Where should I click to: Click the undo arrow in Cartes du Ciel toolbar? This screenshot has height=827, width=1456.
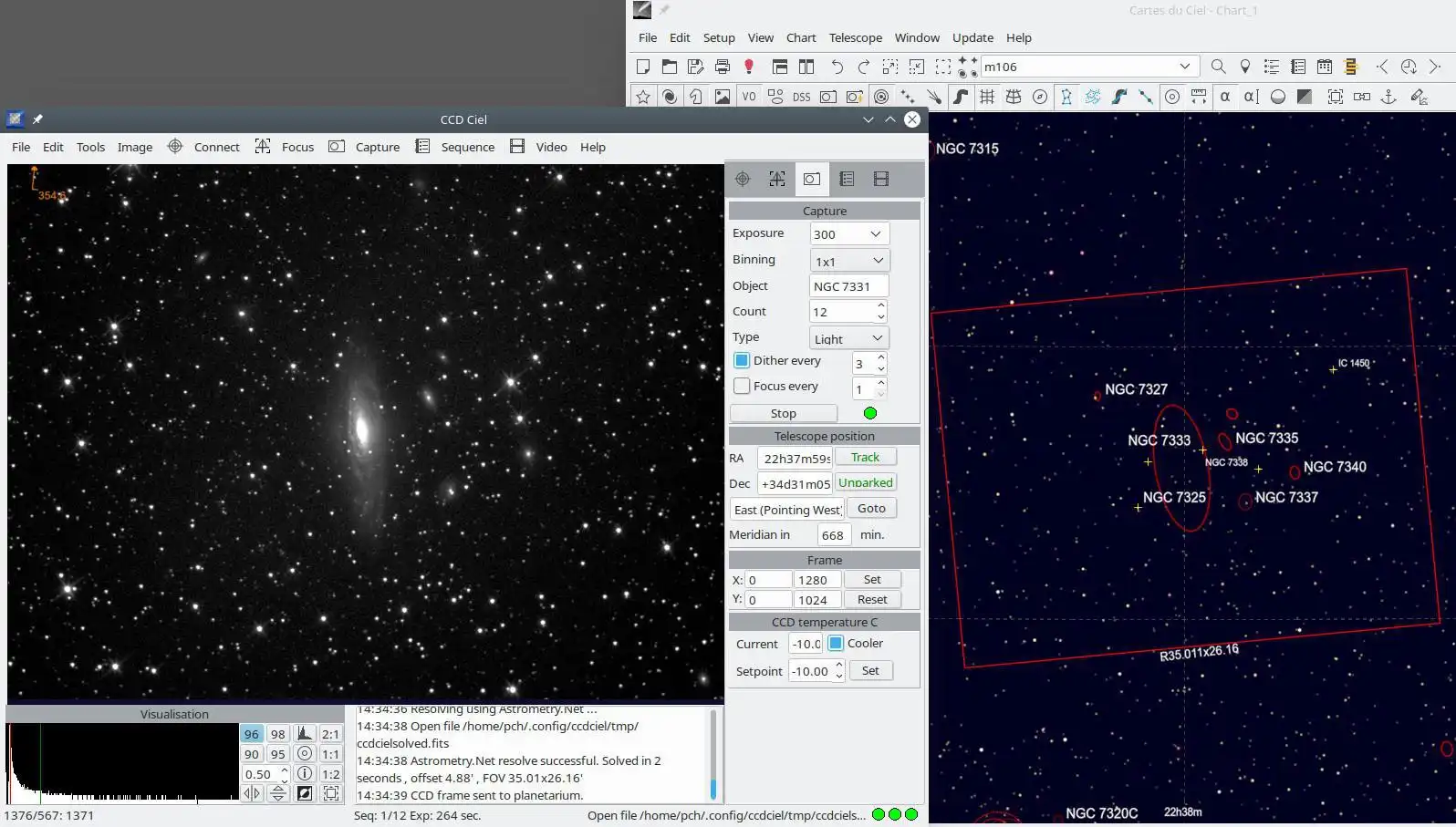click(837, 67)
